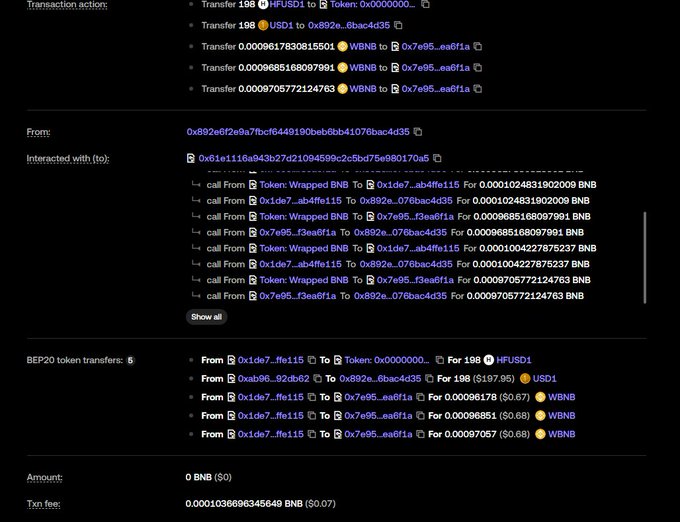
Task: Click the WBNB coin icon for 0.00097057 transfer
Action: (x=540, y=434)
